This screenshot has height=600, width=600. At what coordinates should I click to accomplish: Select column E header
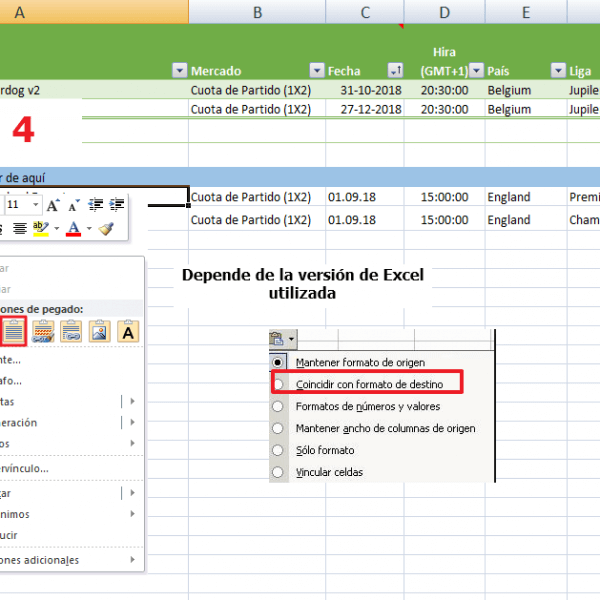[526, 12]
